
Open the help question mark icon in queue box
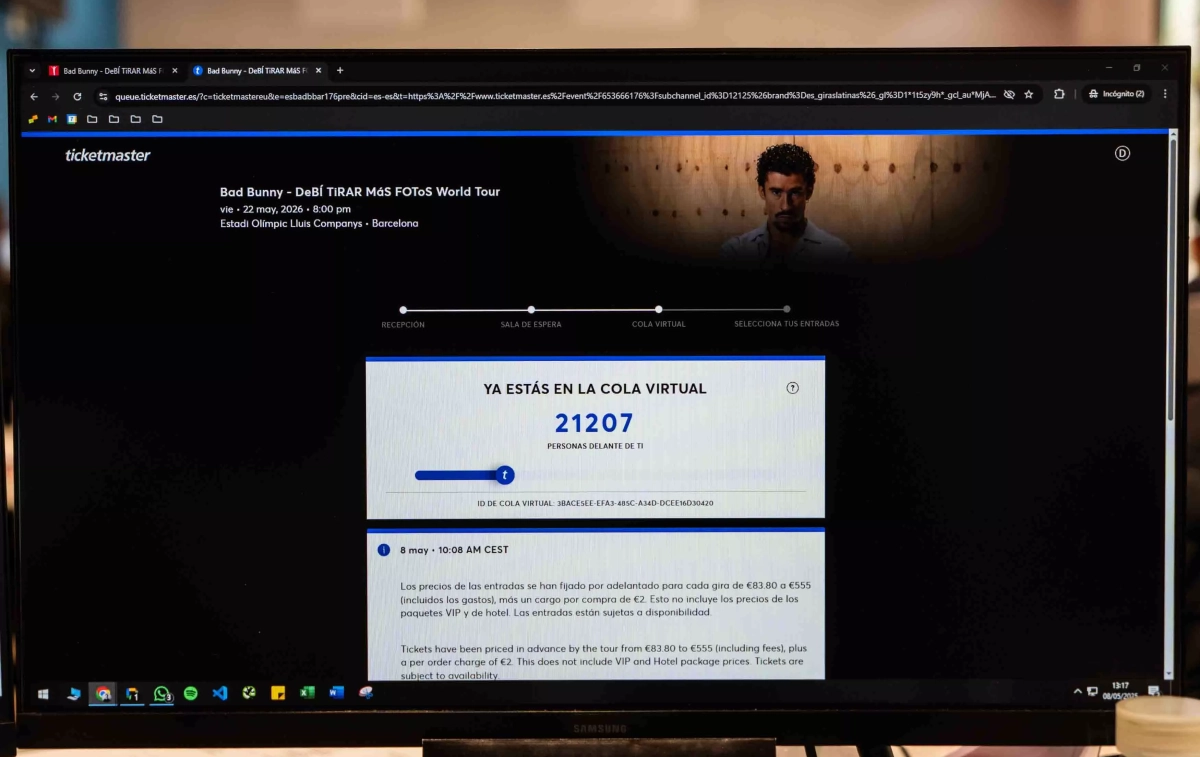click(x=793, y=388)
